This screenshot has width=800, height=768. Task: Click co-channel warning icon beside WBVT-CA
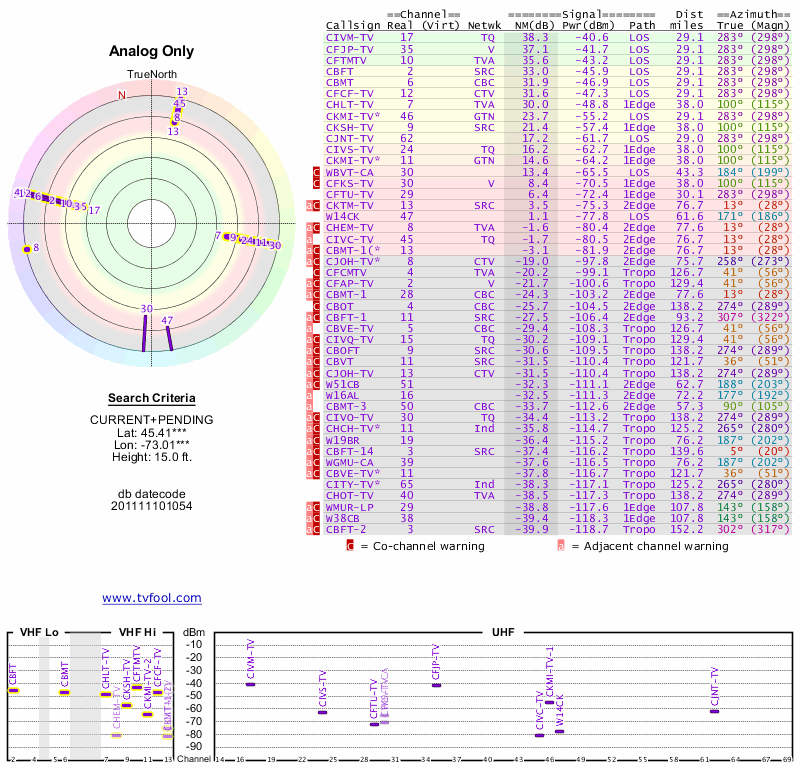tap(316, 172)
